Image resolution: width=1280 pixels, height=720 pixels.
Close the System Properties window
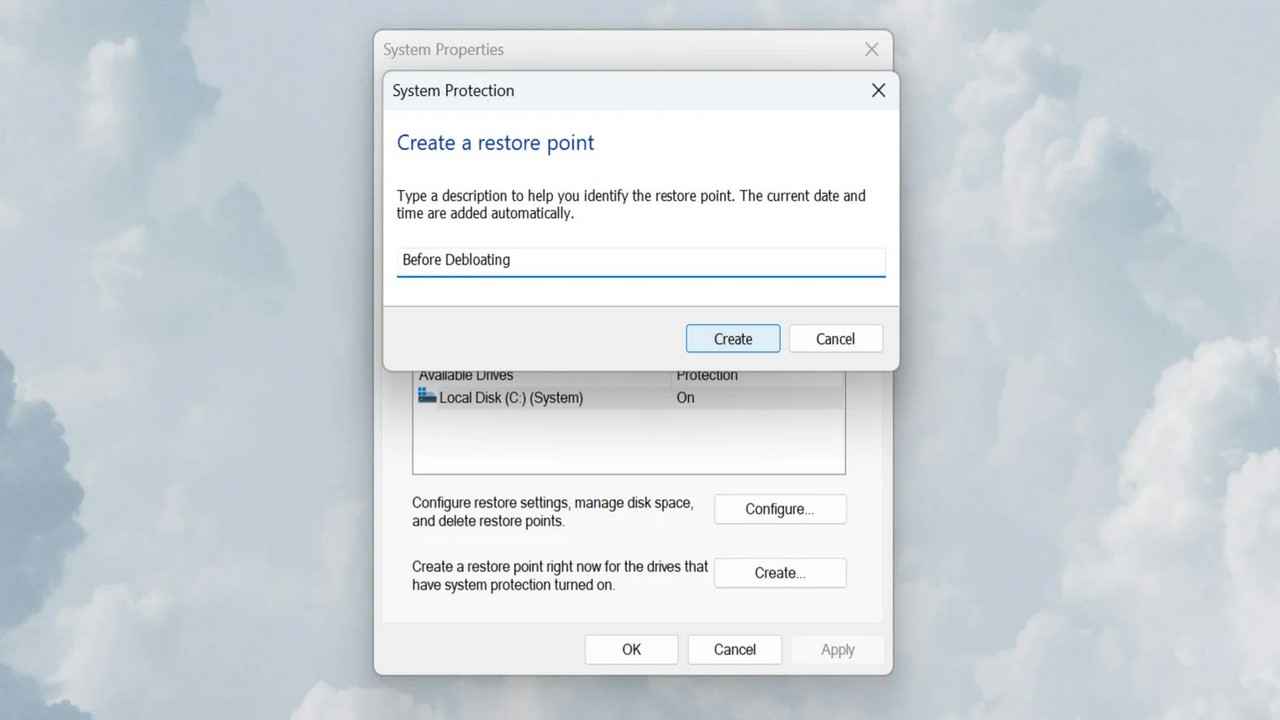coord(871,50)
